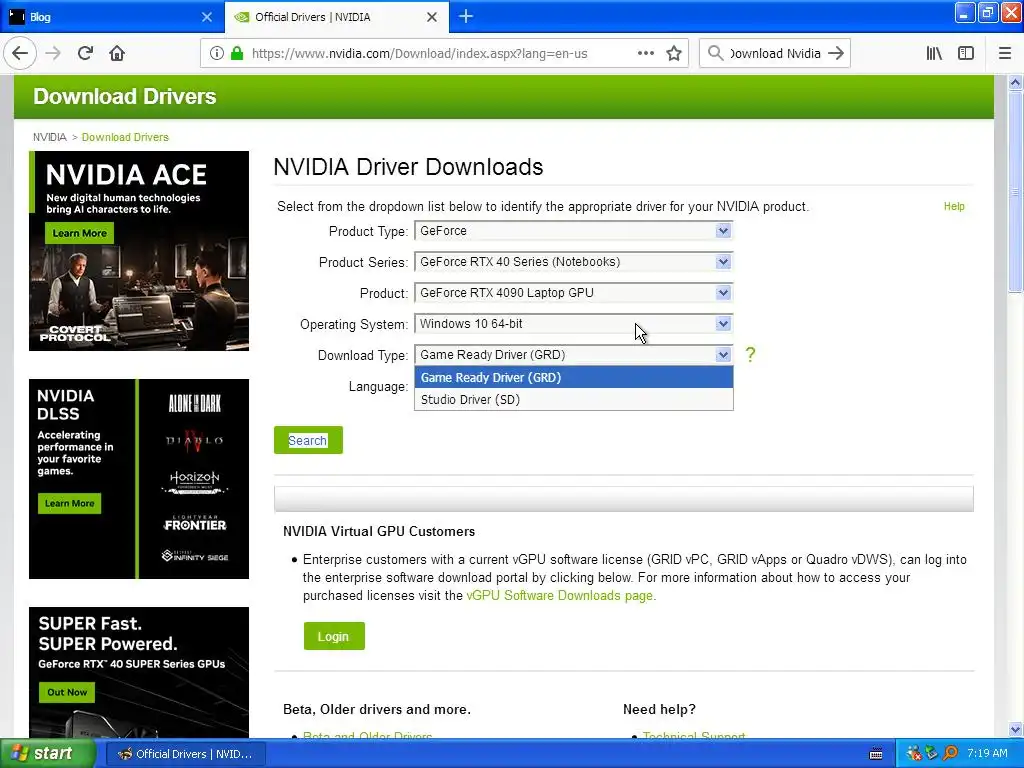
Task: Click NVIDIA Virtual GPU Customers heading
Action: (x=379, y=532)
